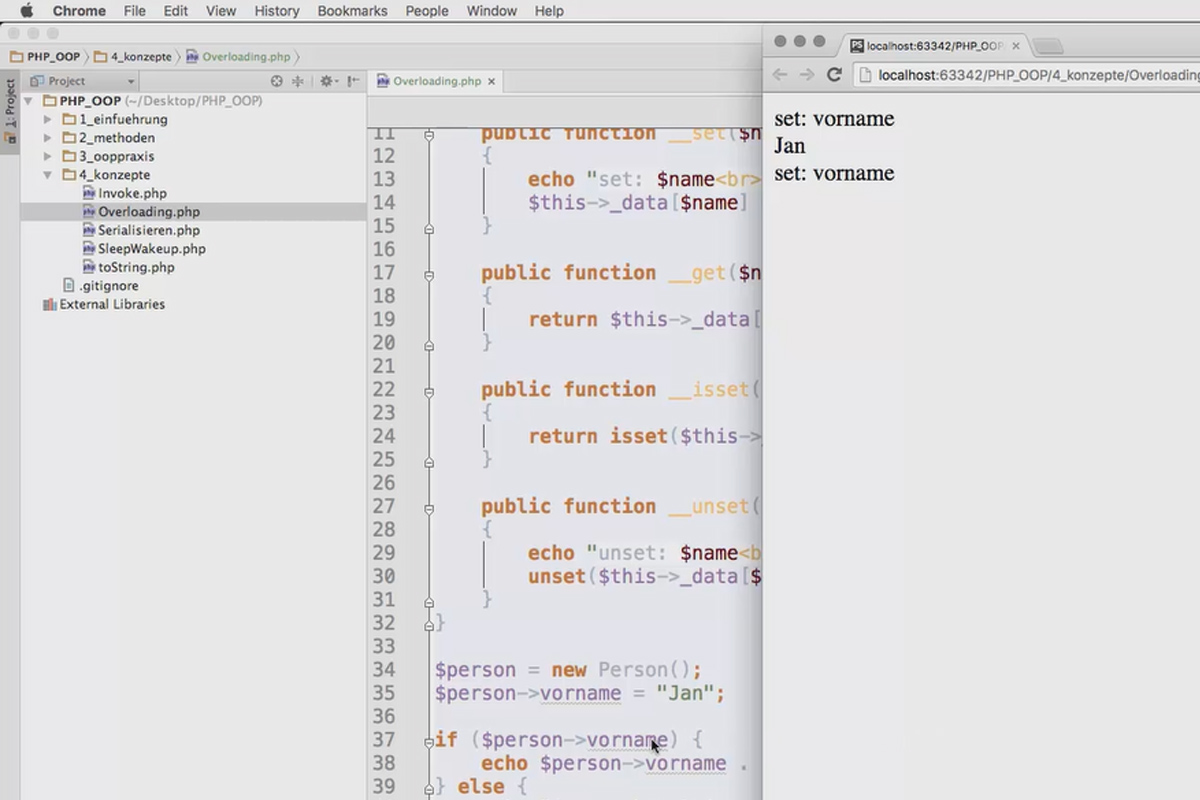Click the .gitignore file icon
This screenshot has height=800, width=1200.
69,285
